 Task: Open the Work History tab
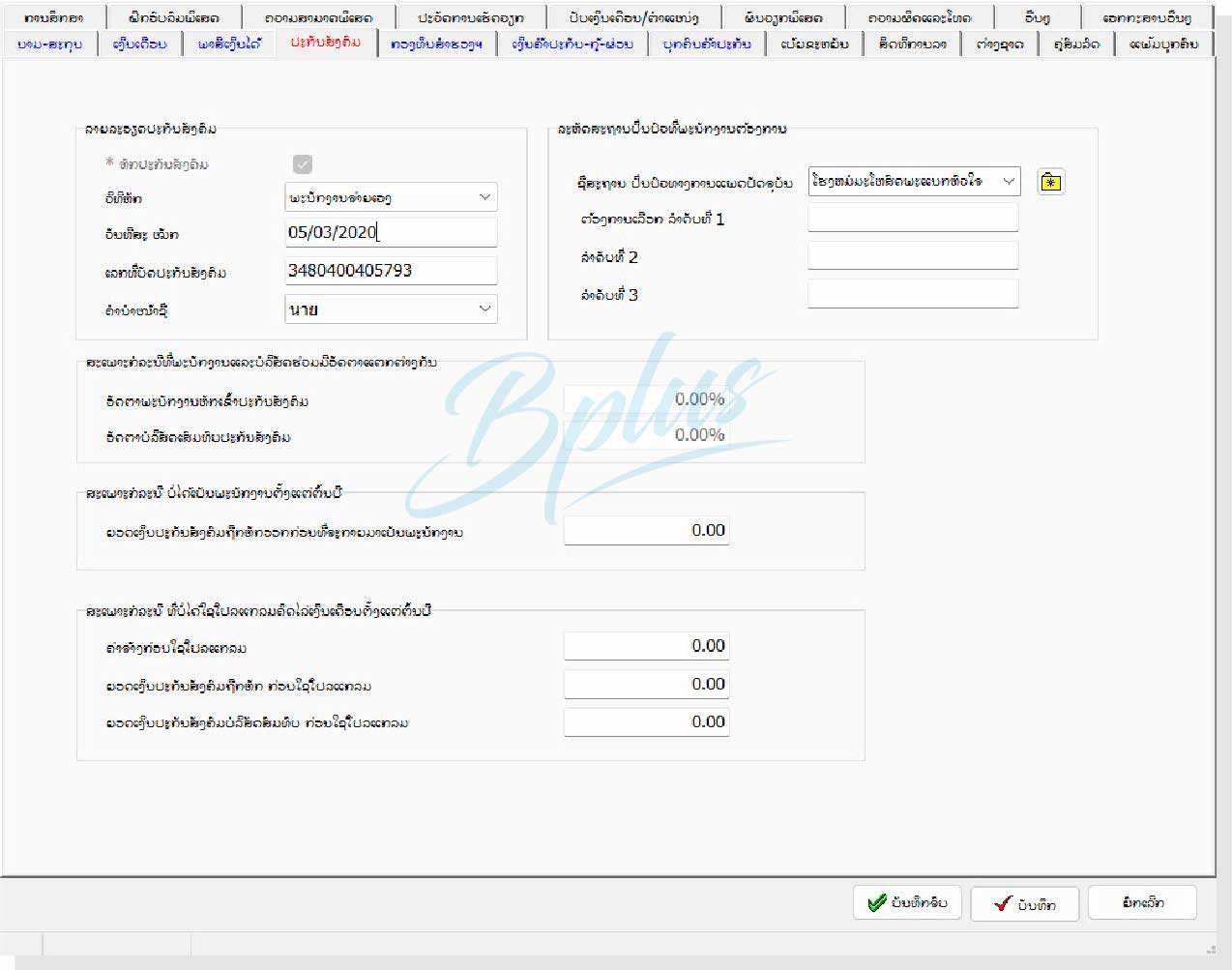(x=470, y=17)
